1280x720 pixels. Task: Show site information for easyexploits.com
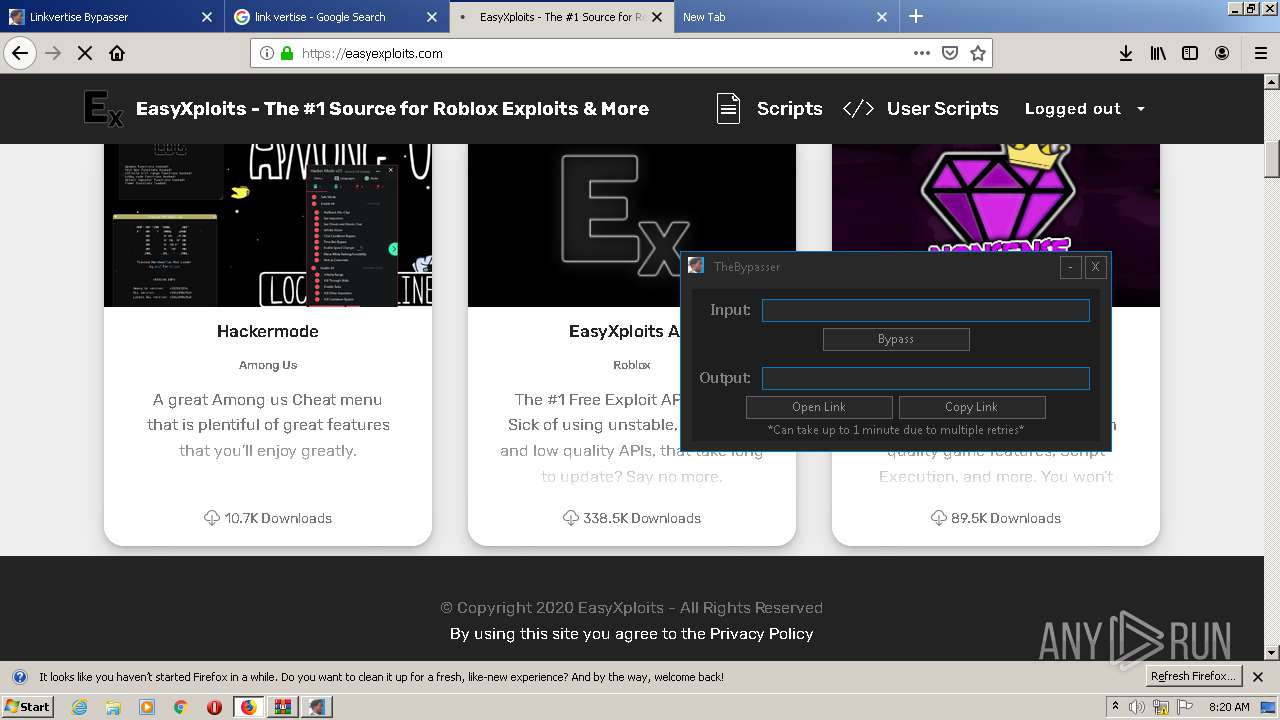click(266, 53)
